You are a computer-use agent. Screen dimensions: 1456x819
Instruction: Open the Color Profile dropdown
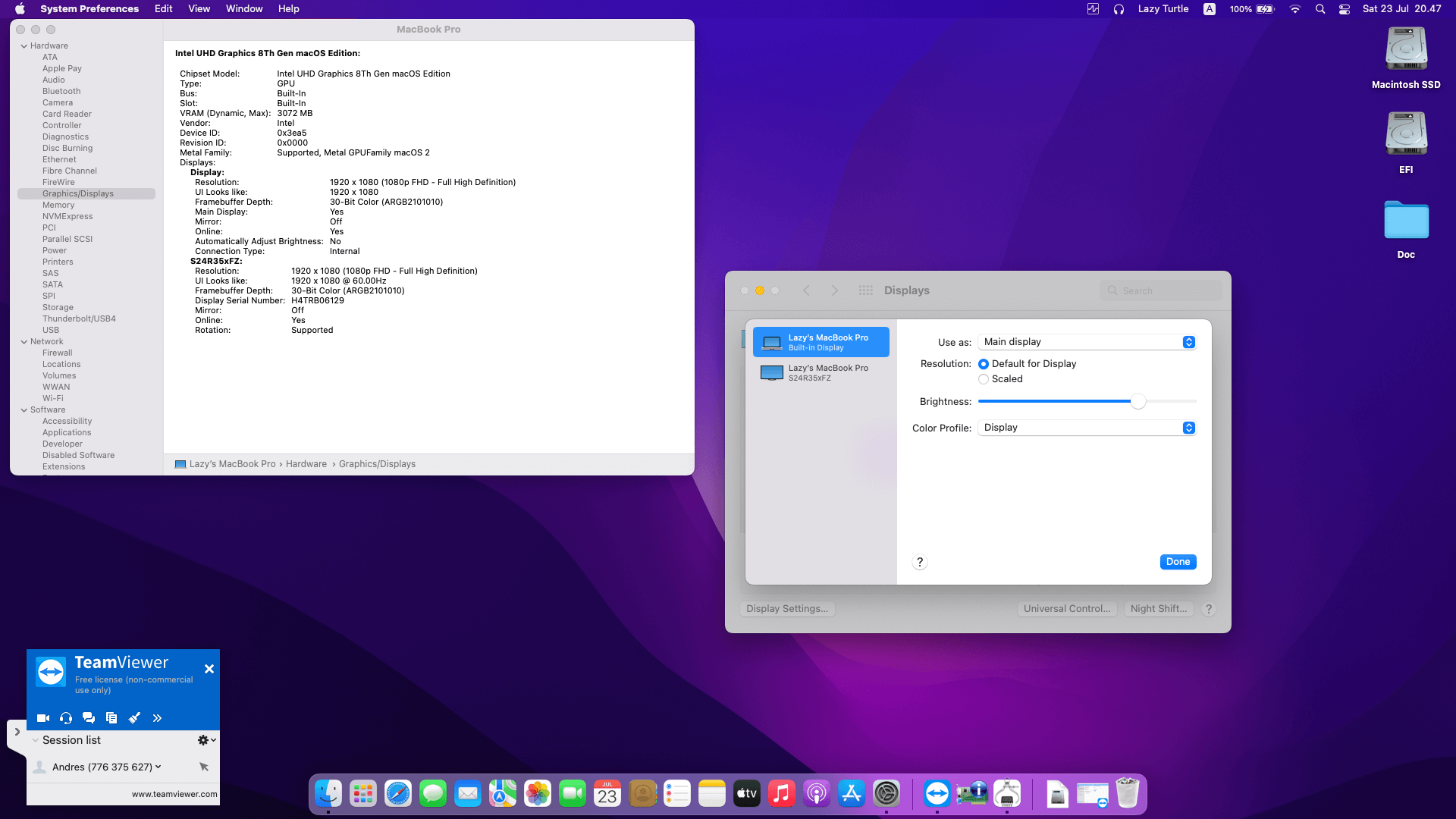coord(1087,428)
